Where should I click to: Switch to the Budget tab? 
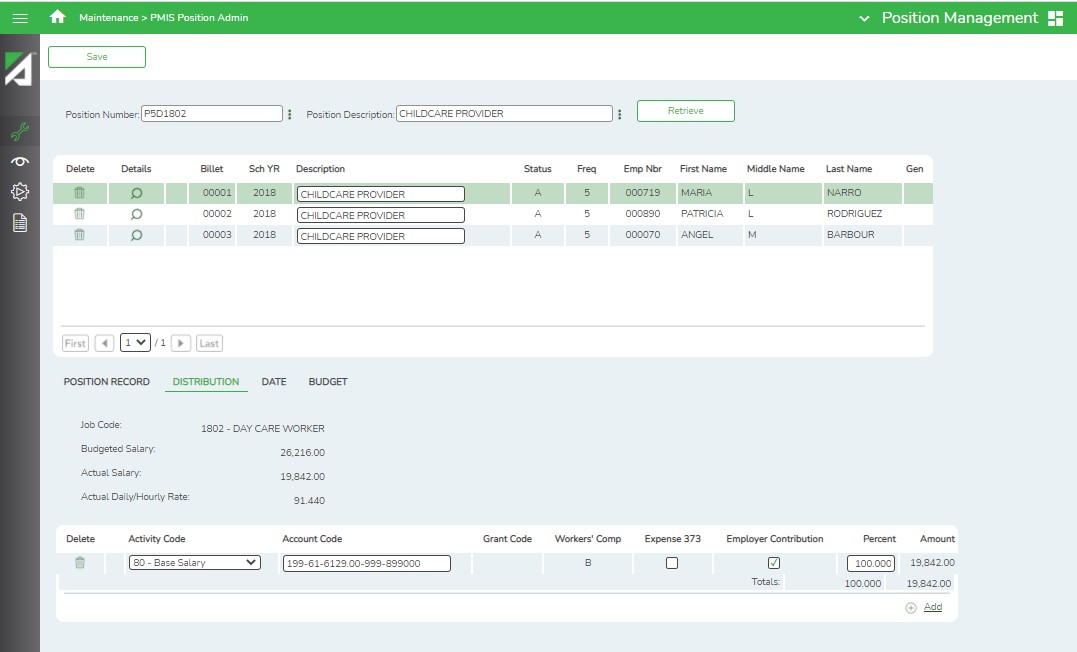(x=328, y=382)
